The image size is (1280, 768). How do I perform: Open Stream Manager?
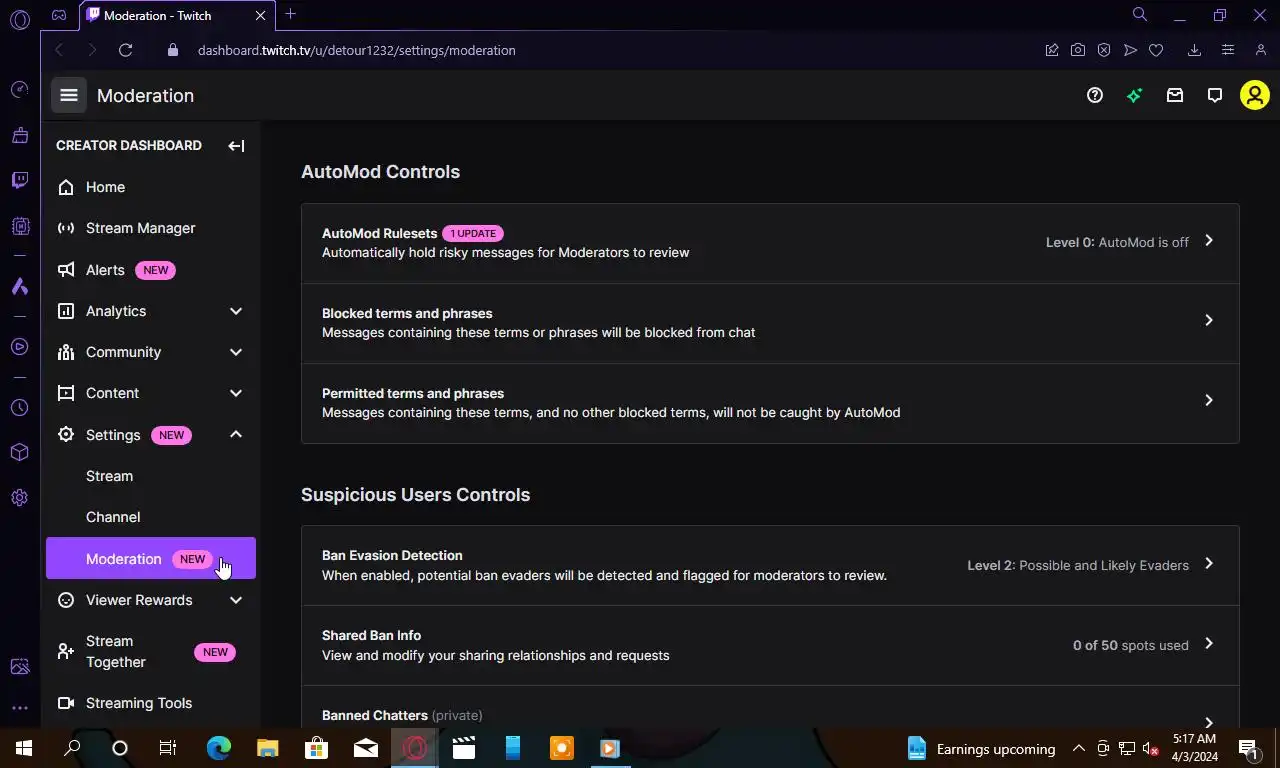(x=151, y=228)
